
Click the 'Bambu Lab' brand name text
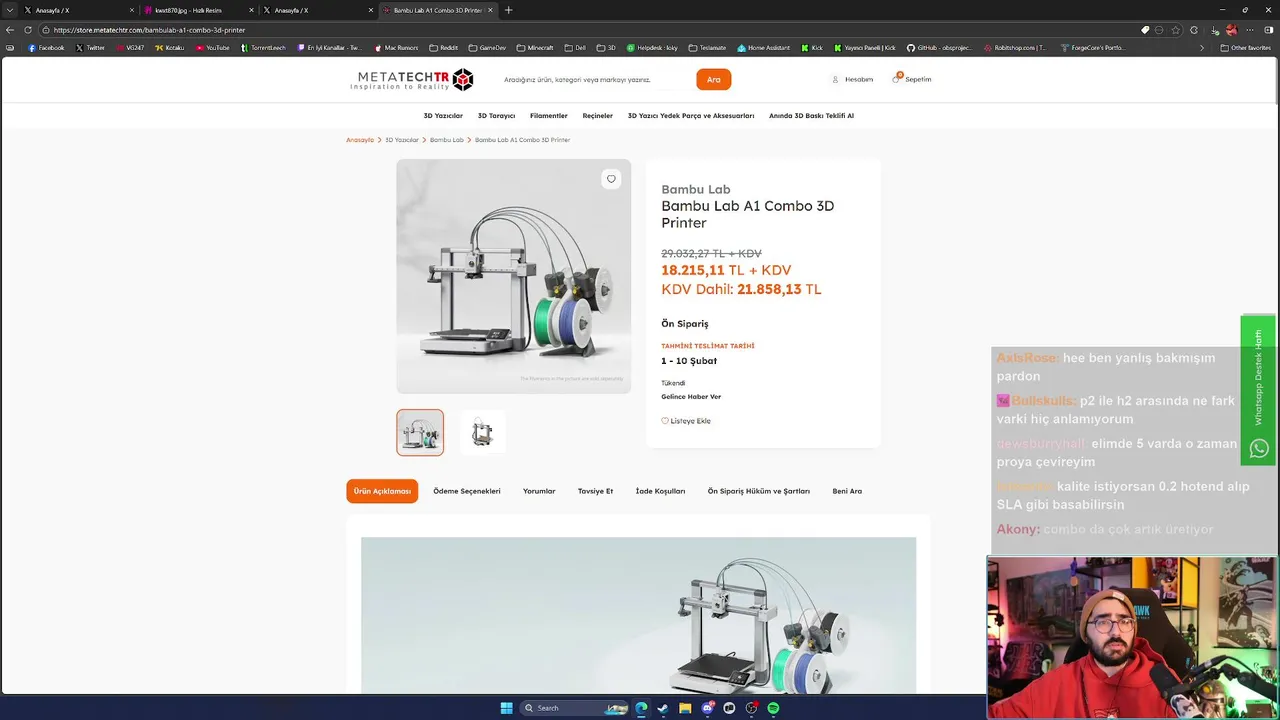tap(696, 189)
